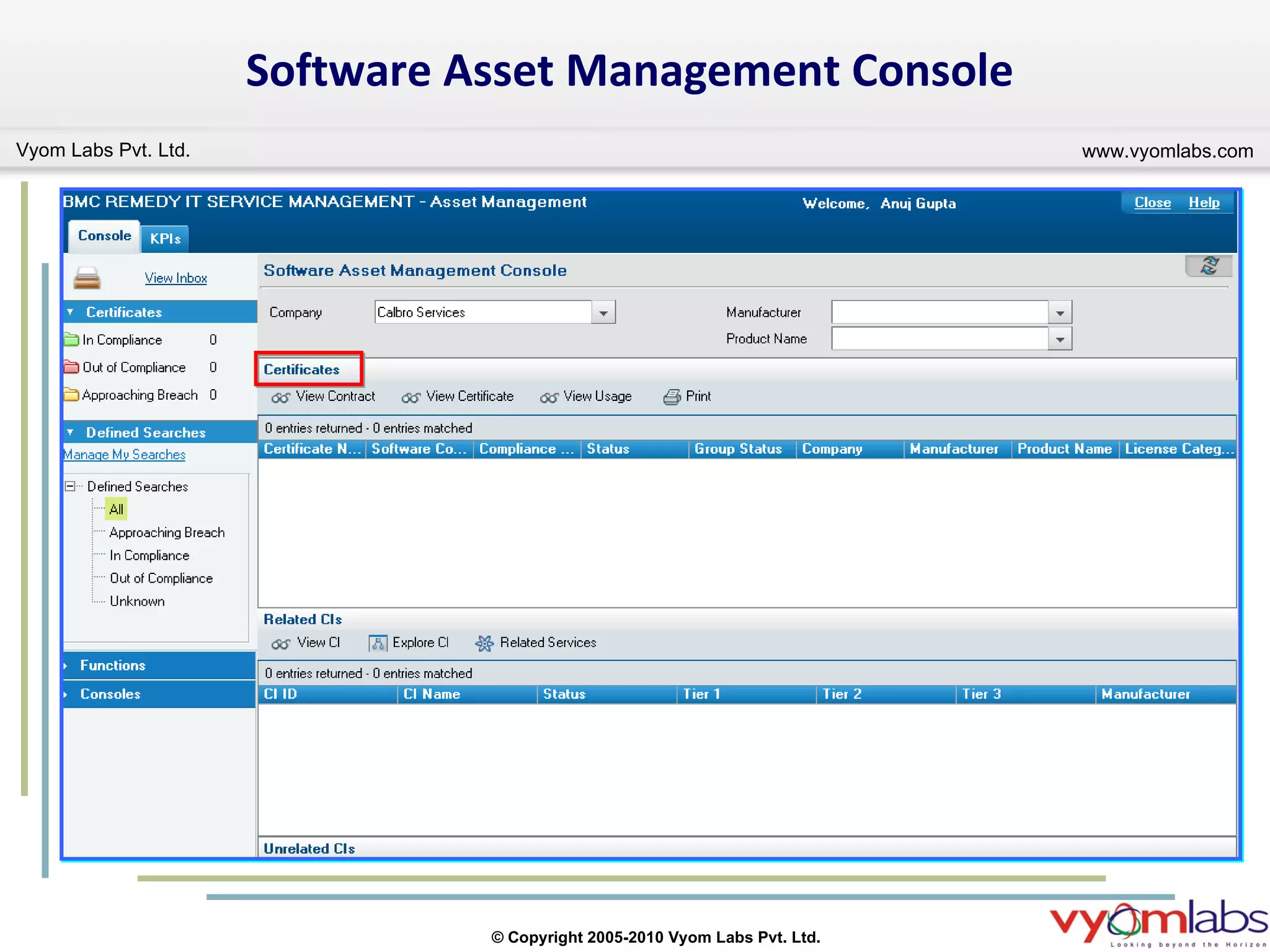This screenshot has width=1270, height=952.
Task: Select Unknown in the search tree
Action: (x=137, y=601)
